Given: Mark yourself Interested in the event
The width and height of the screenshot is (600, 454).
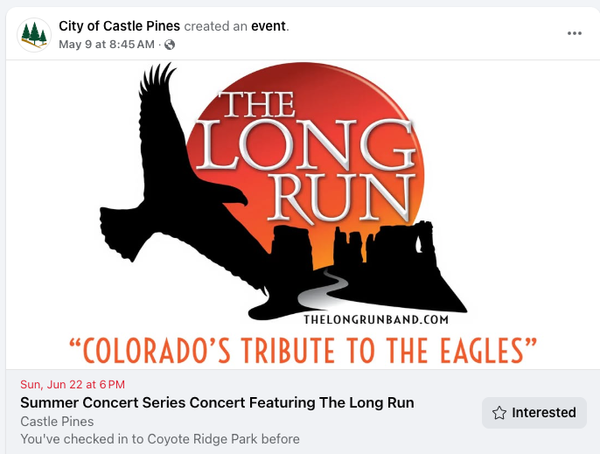Looking at the screenshot, I should [x=532, y=412].
